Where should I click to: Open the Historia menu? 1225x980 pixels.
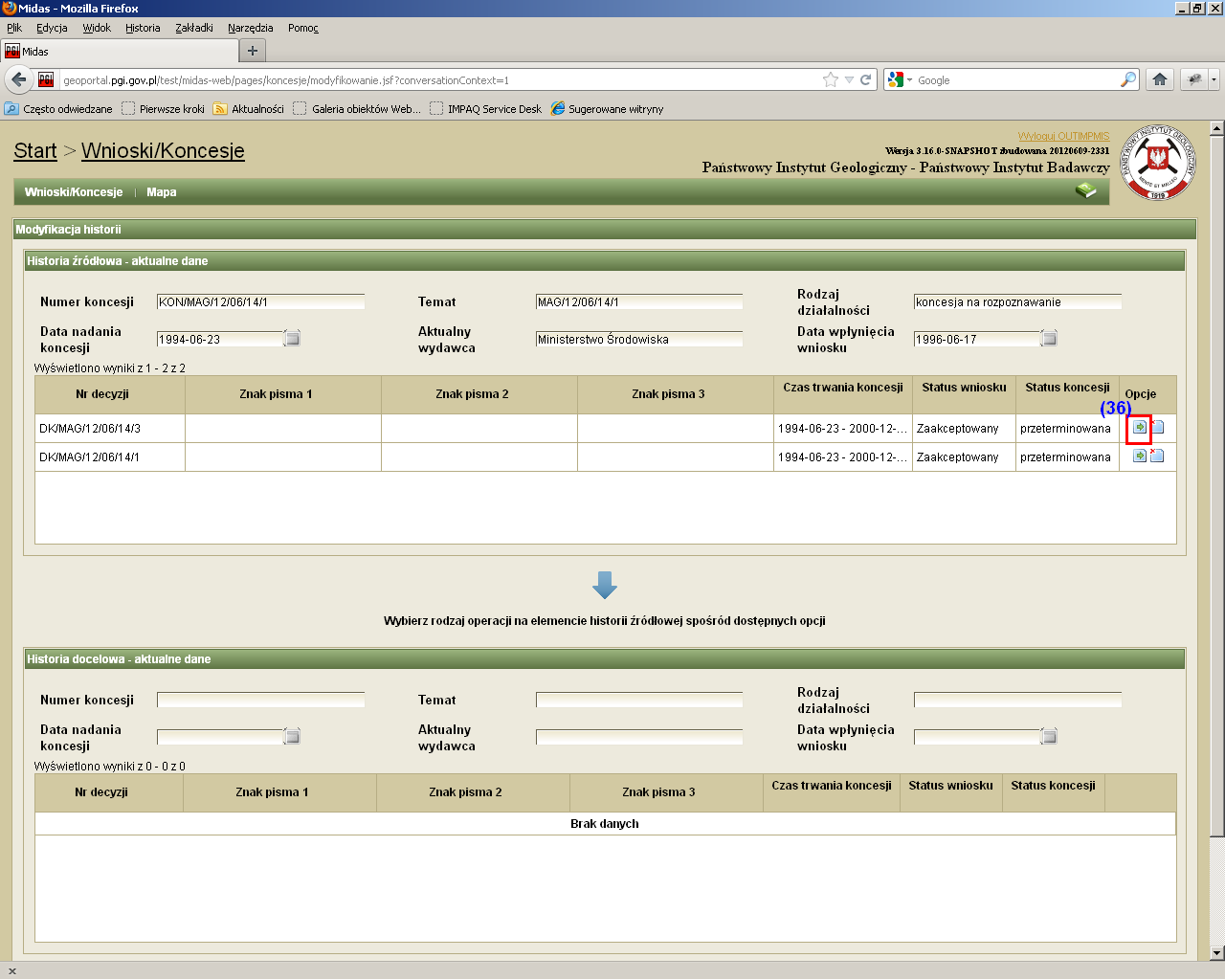[143, 28]
